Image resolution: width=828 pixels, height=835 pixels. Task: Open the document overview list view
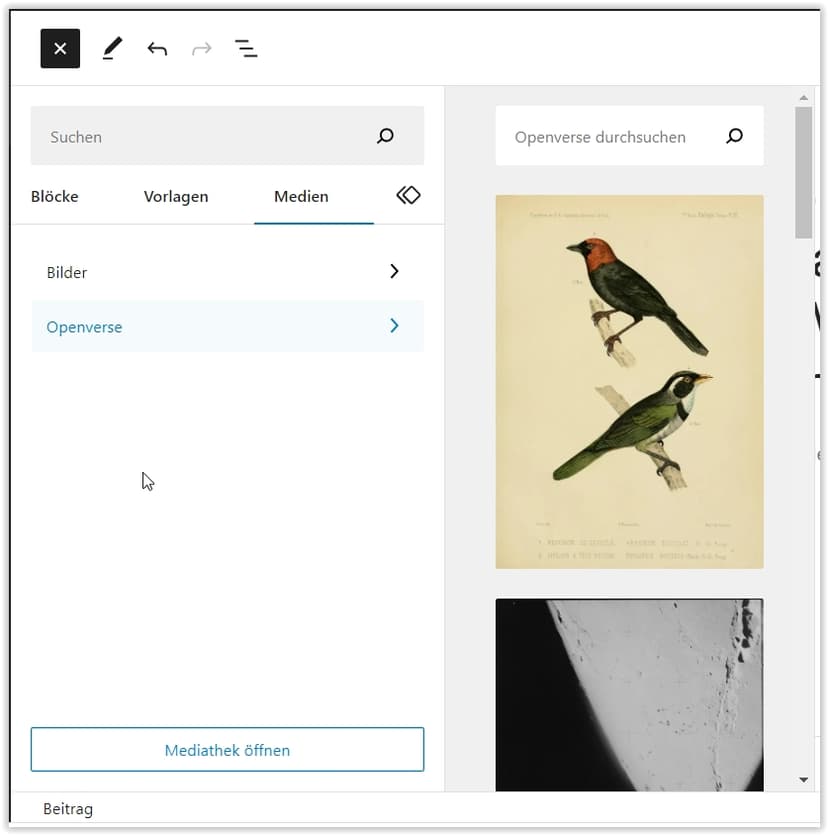(246, 48)
